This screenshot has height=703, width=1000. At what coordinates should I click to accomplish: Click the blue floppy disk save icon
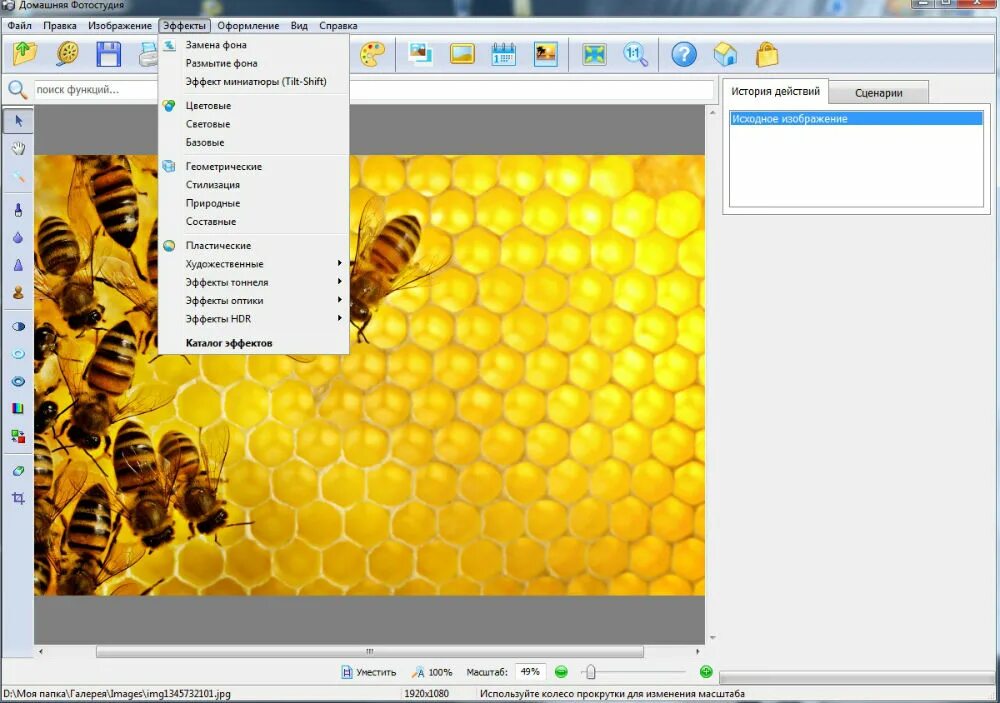point(108,54)
